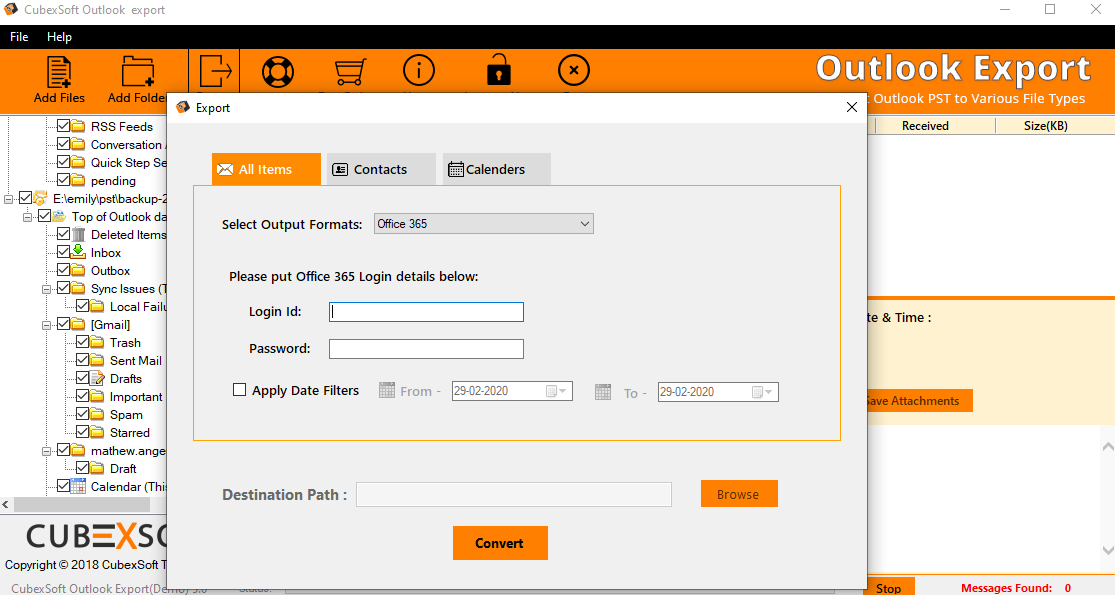Screen dimensions: 1115x595
Task: Click the From date calendar icon
Action: pos(387,391)
